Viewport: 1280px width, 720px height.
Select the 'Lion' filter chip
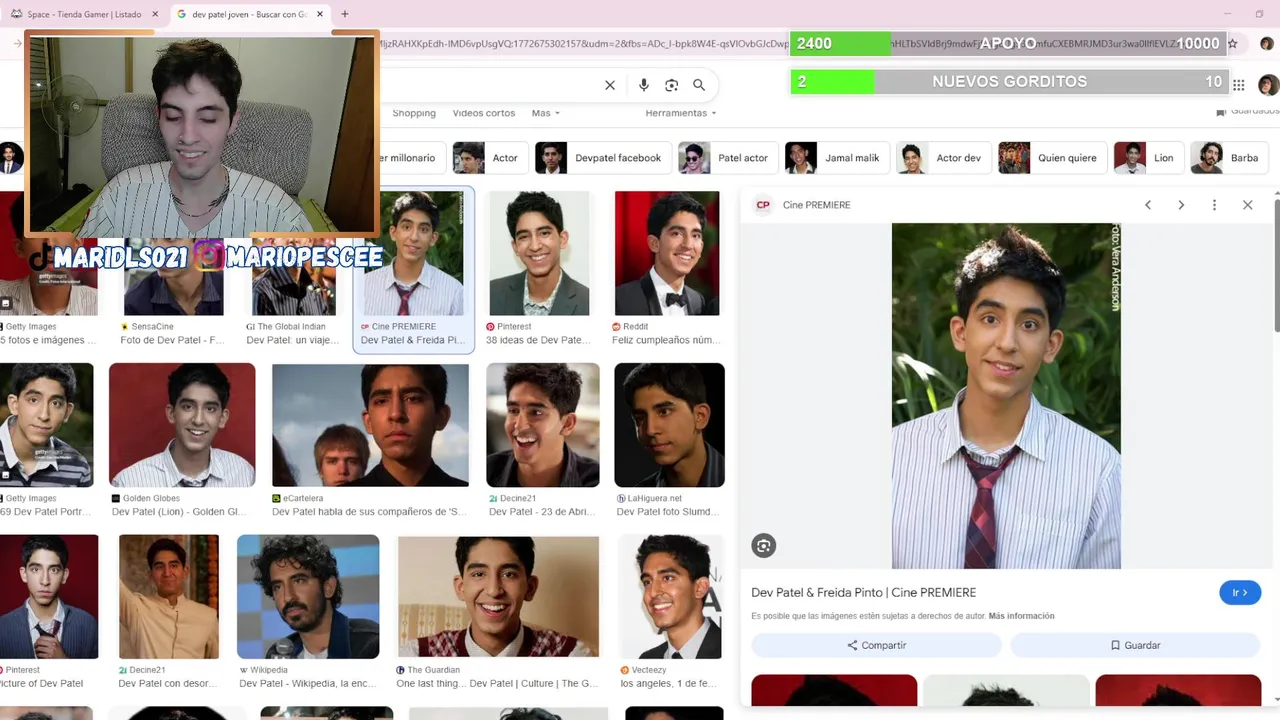pyautogui.click(x=1148, y=158)
